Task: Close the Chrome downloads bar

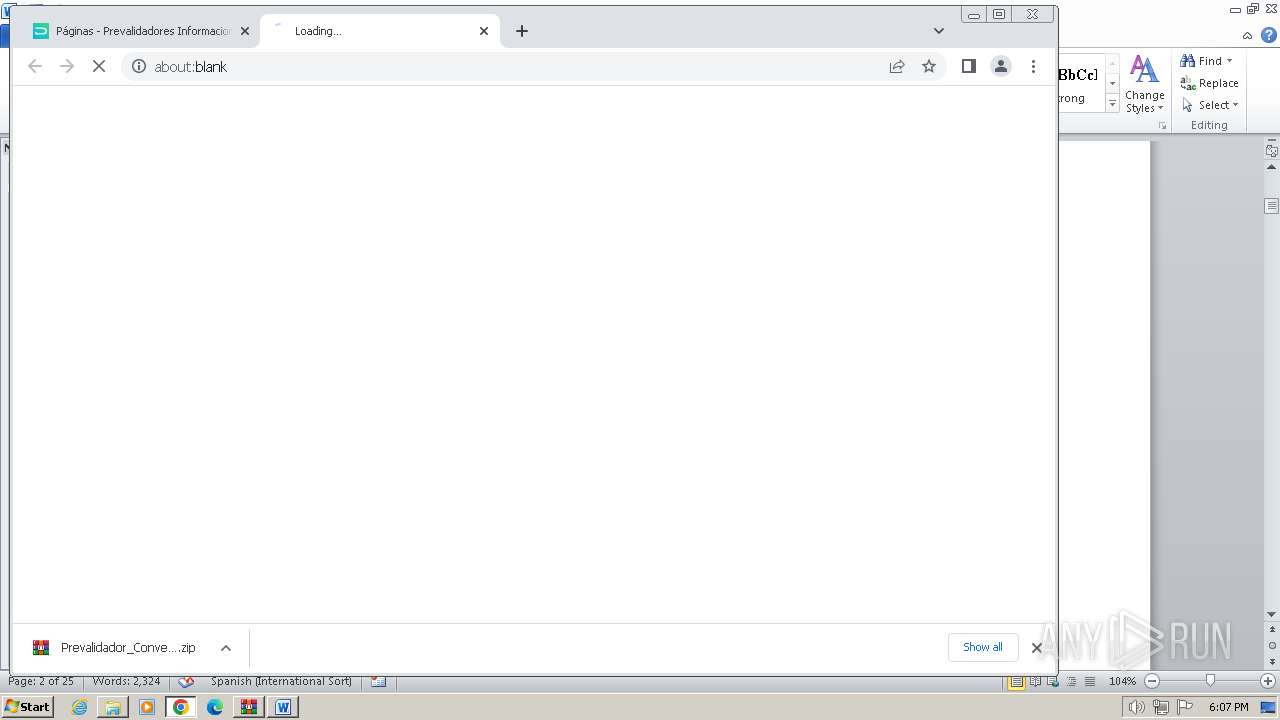Action: (x=1037, y=648)
